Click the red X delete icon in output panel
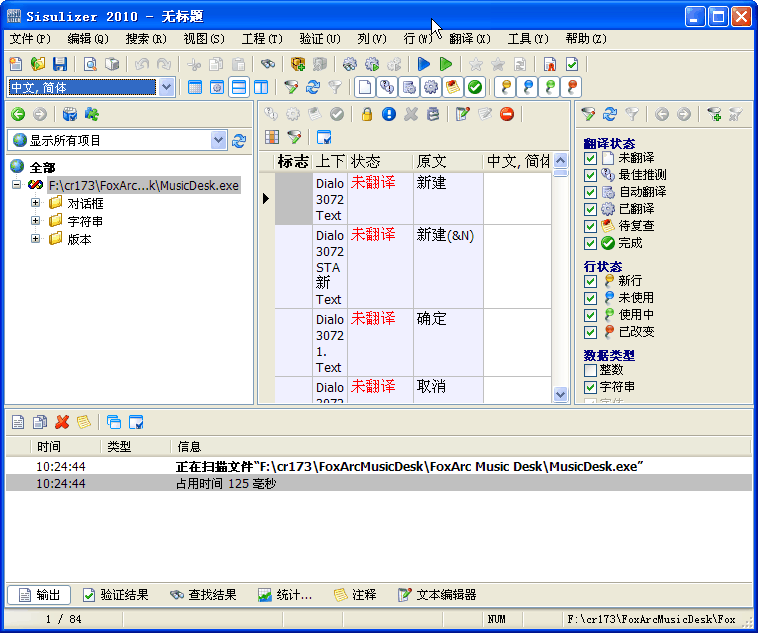This screenshot has width=758, height=633. pos(62,422)
